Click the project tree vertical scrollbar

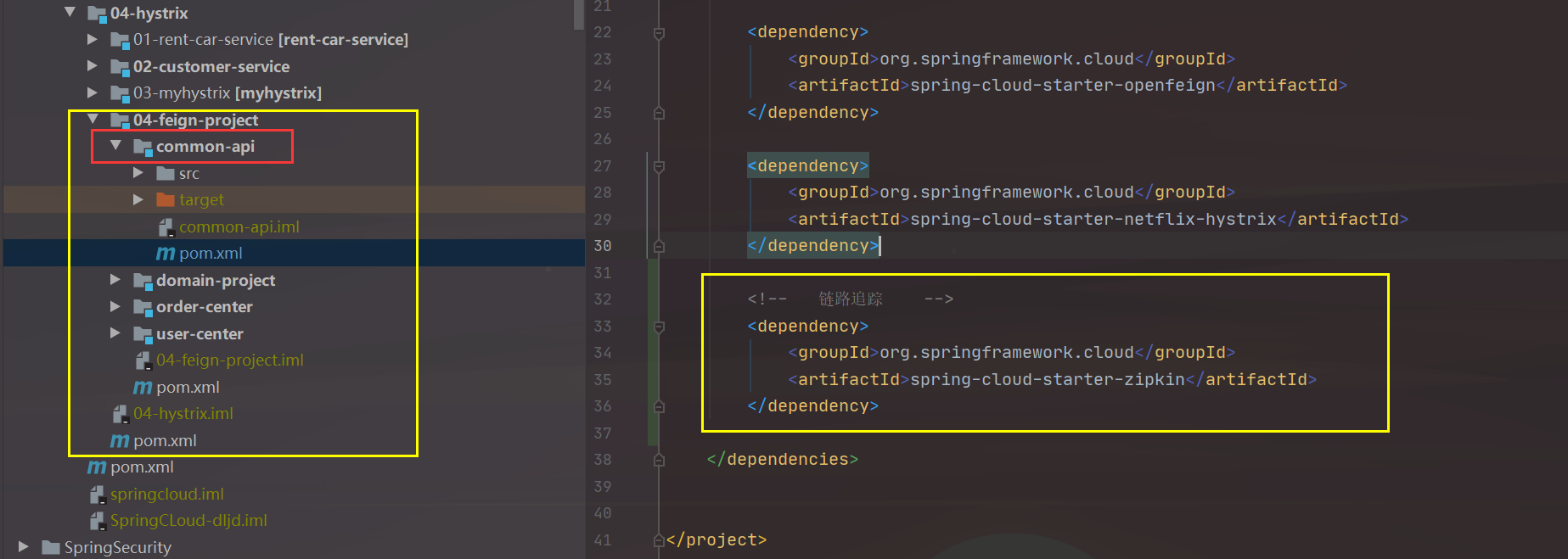[579, 14]
